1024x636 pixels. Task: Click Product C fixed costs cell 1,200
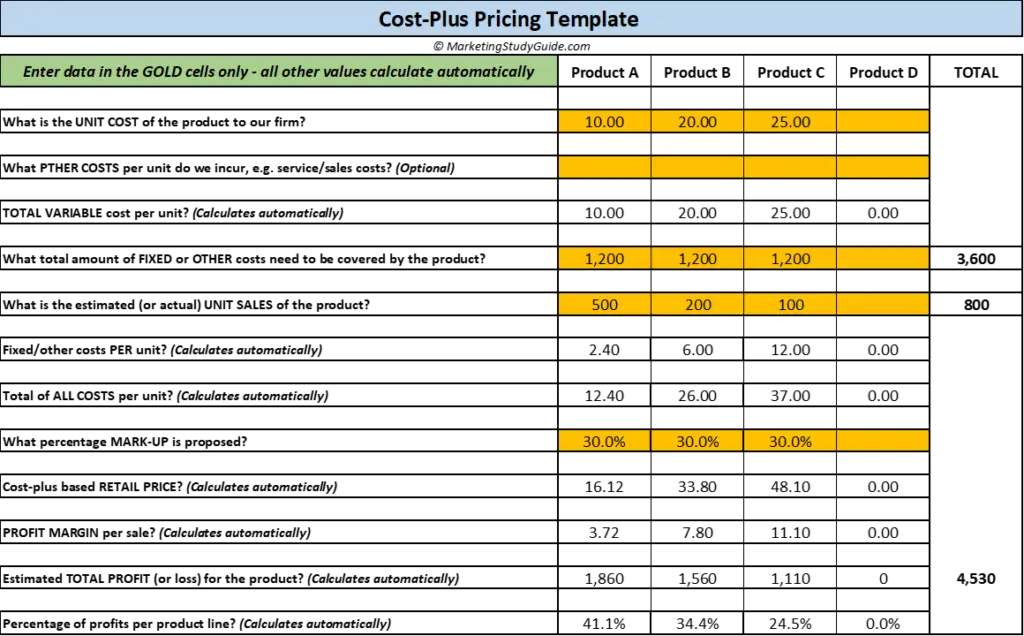(x=790, y=259)
